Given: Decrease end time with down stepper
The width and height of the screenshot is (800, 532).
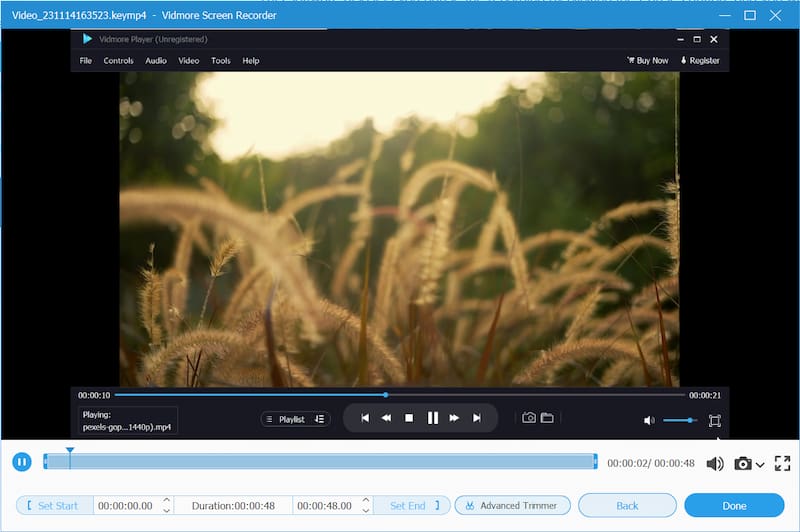Looking at the screenshot, I should click(x=366, y=510).
